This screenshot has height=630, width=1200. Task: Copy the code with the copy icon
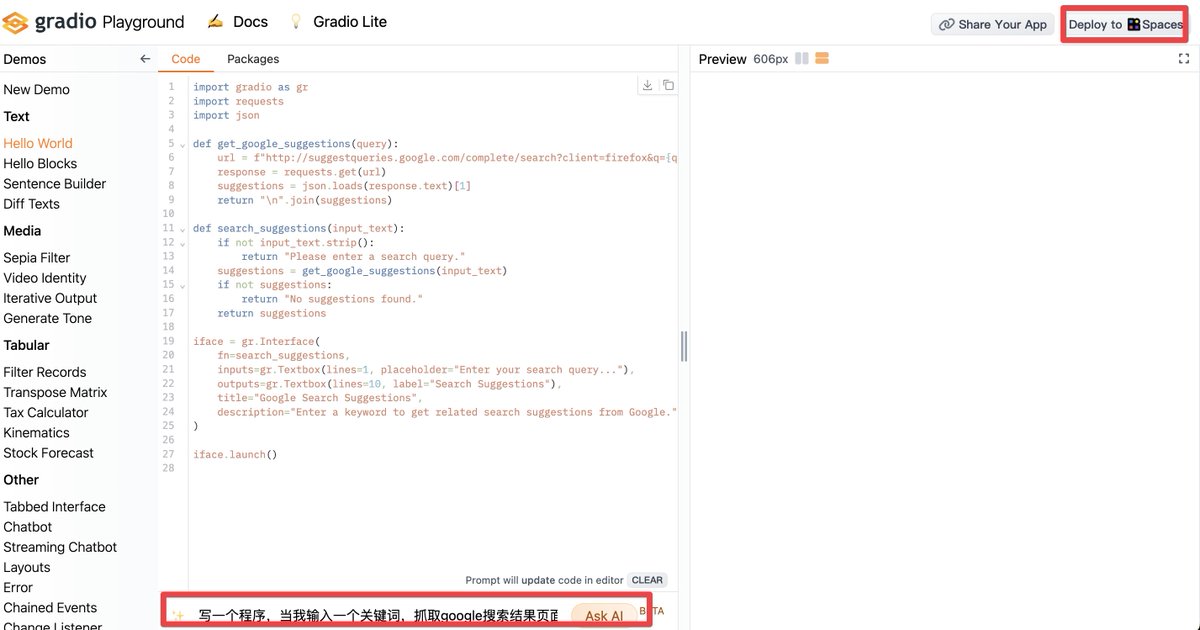tap(668, 86)
